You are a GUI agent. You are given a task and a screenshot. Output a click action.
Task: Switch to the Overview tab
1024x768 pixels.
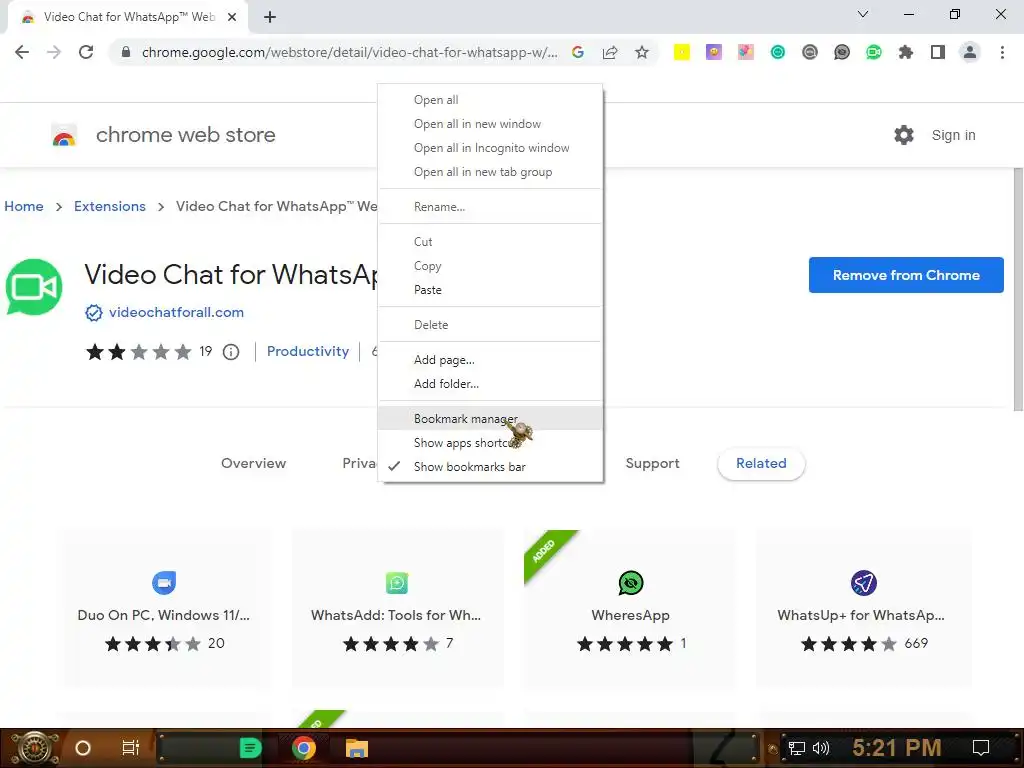[253, 464]
